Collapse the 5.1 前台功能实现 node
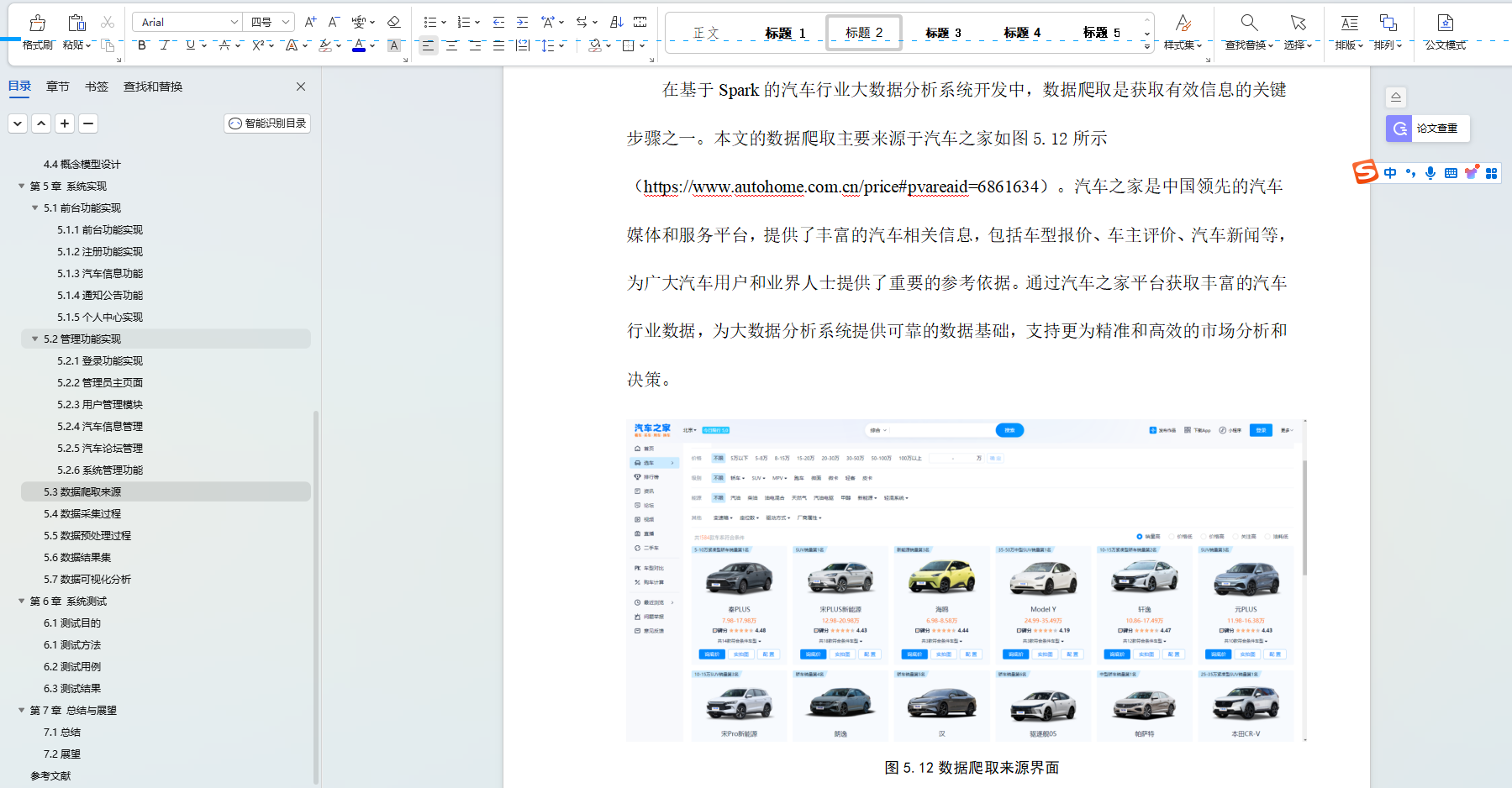The image size is (1512, 788). click(35, 208)
